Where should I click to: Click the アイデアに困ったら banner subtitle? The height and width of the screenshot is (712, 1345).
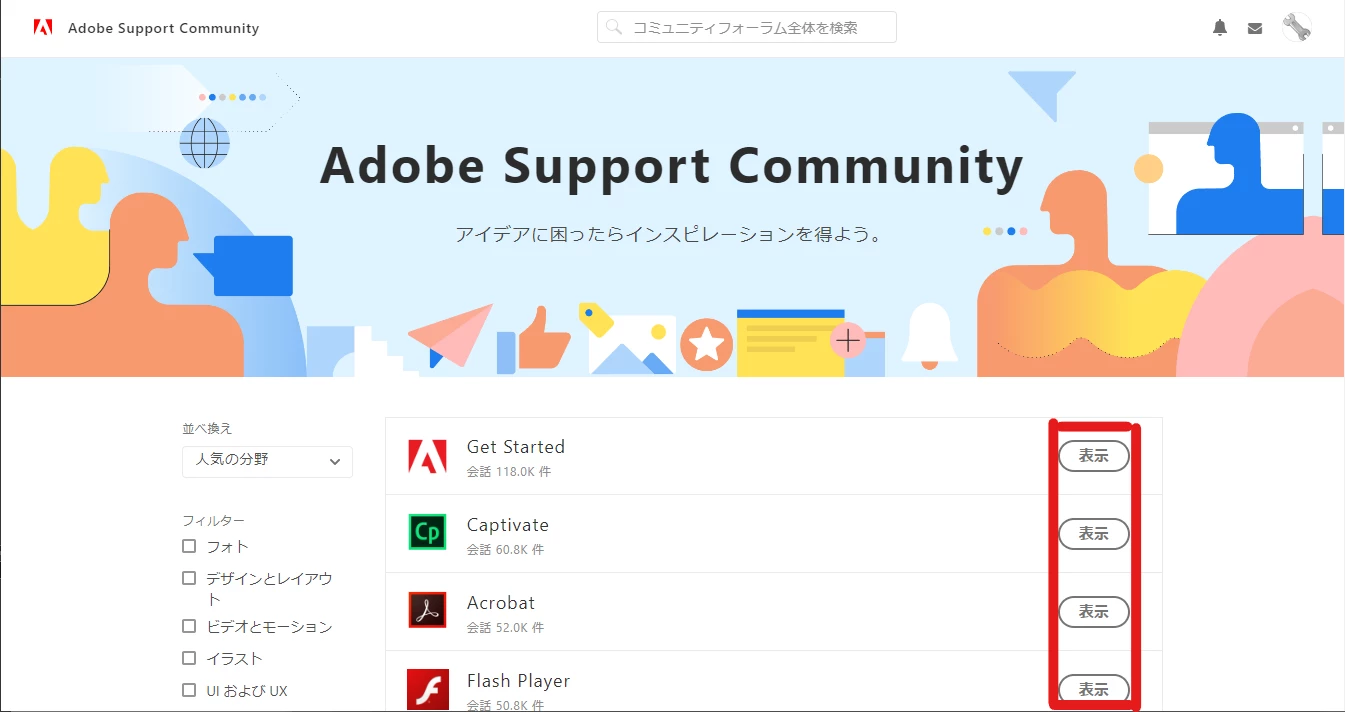click(670, 236)
